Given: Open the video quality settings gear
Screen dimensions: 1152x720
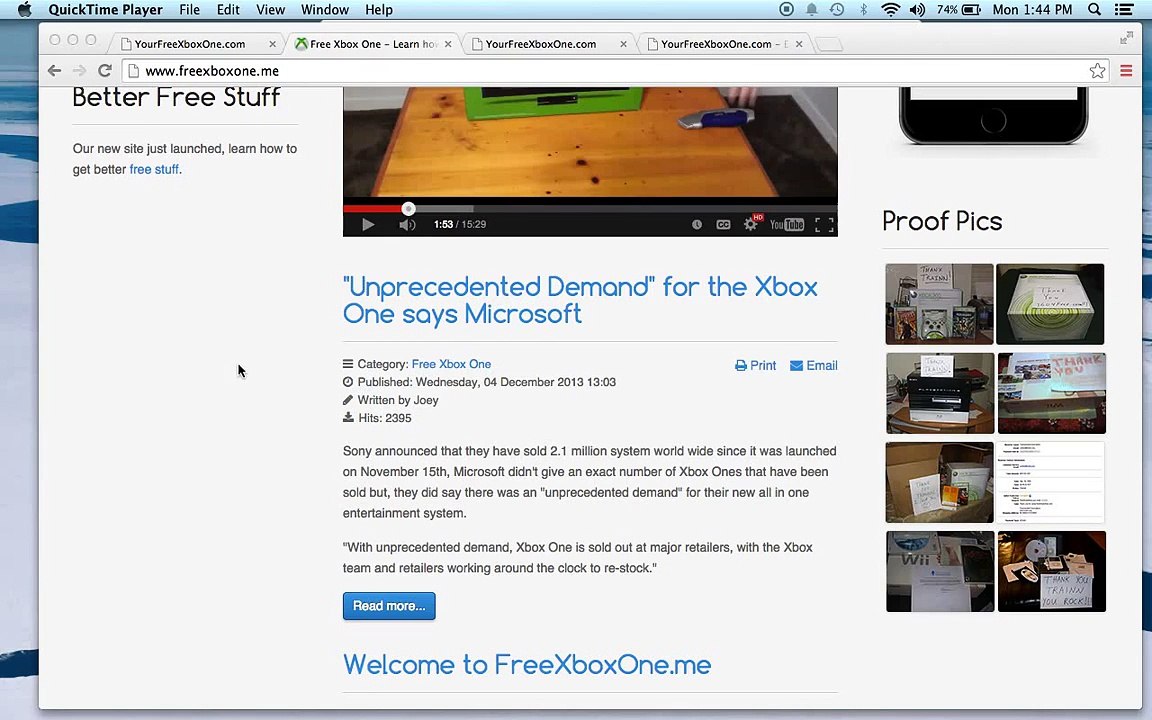Looking at the screenshot, I should click(751, 224).
